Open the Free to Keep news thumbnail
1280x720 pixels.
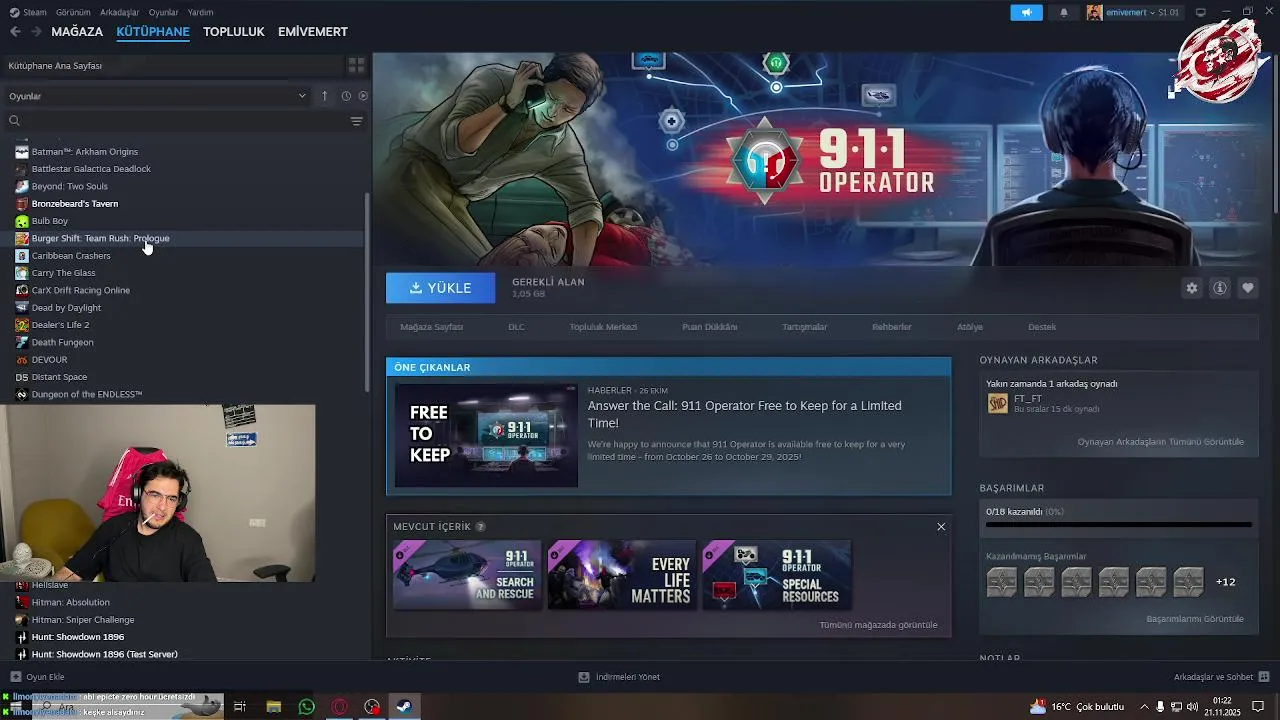click(486, 436)
